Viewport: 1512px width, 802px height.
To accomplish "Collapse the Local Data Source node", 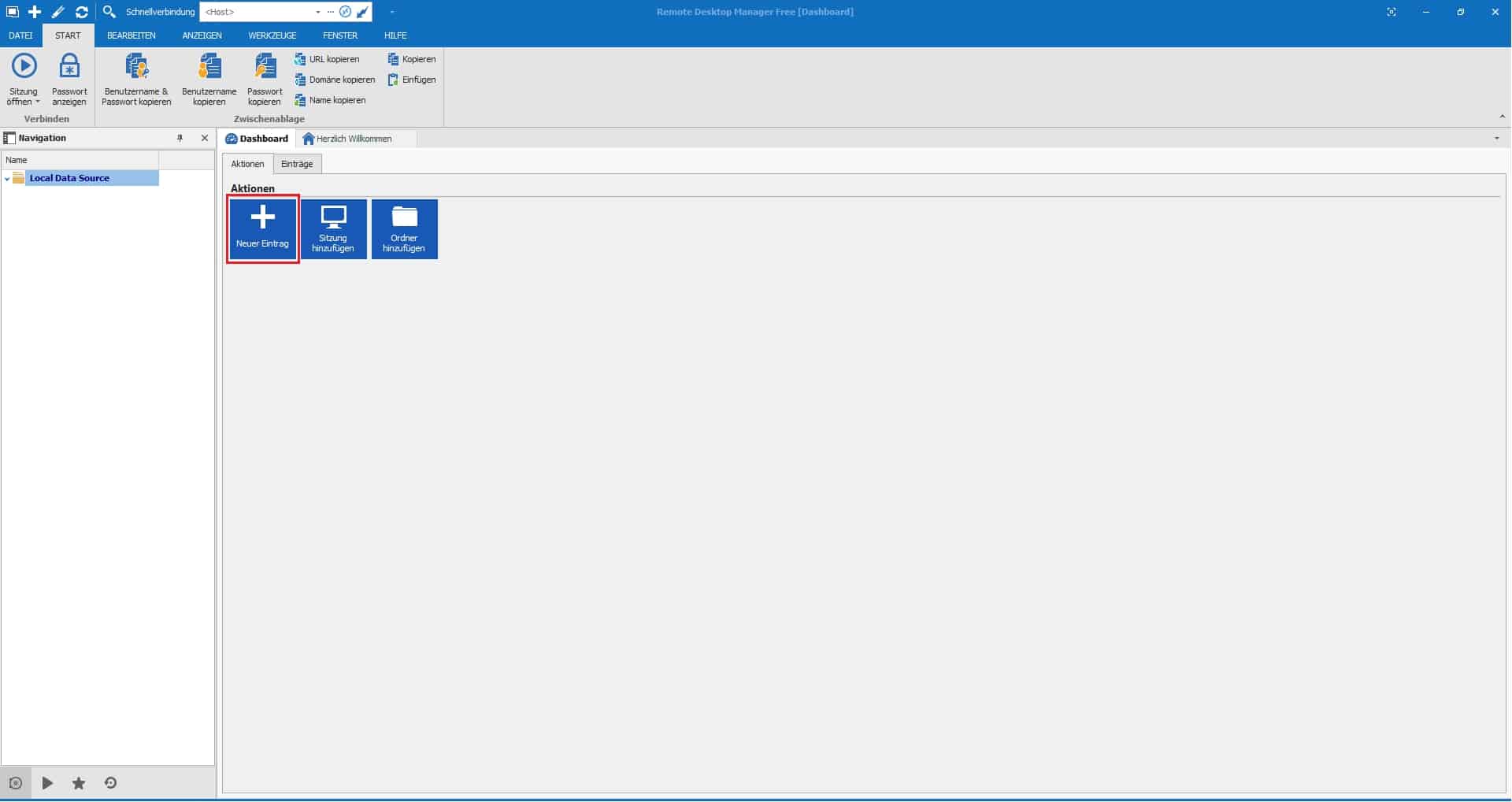I will (6, 178).
